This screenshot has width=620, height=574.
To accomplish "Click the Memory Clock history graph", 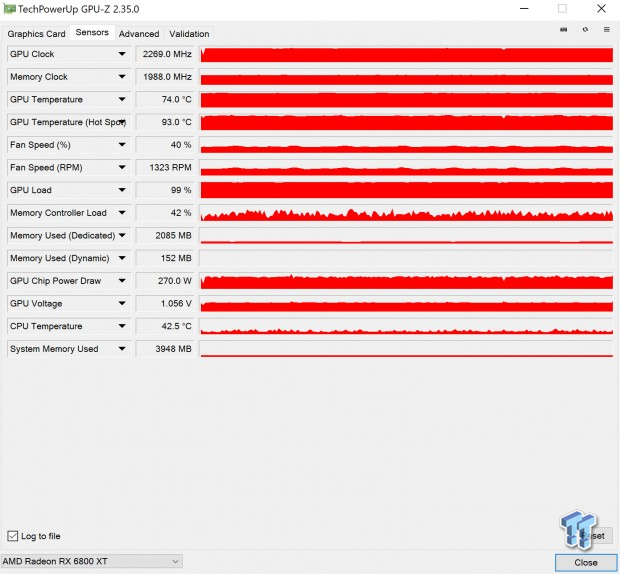I will pos(407,77).
